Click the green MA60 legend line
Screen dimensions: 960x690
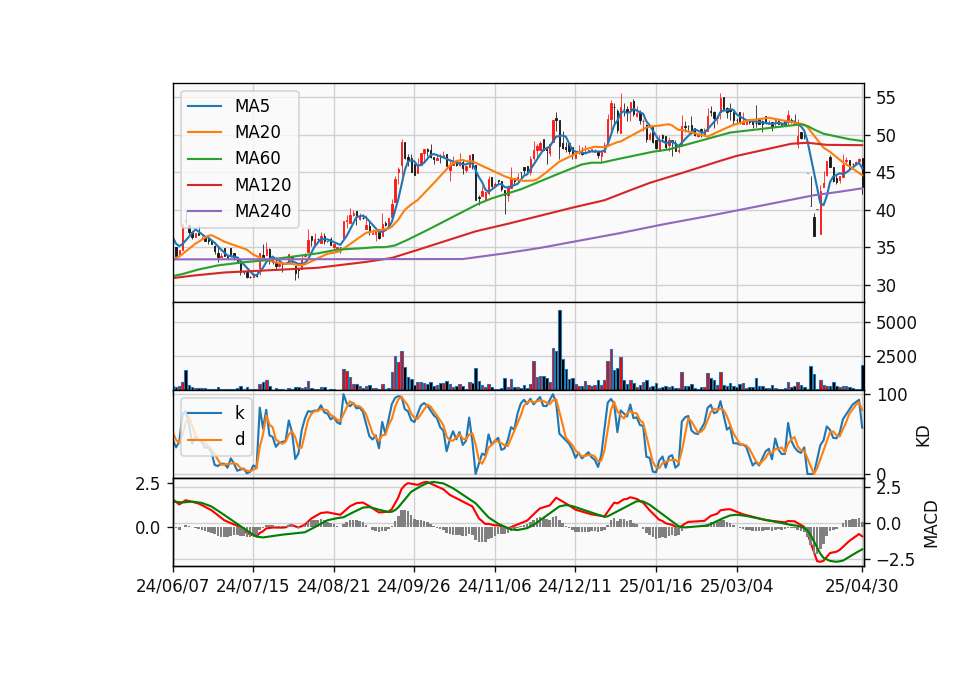pos(204,159)
